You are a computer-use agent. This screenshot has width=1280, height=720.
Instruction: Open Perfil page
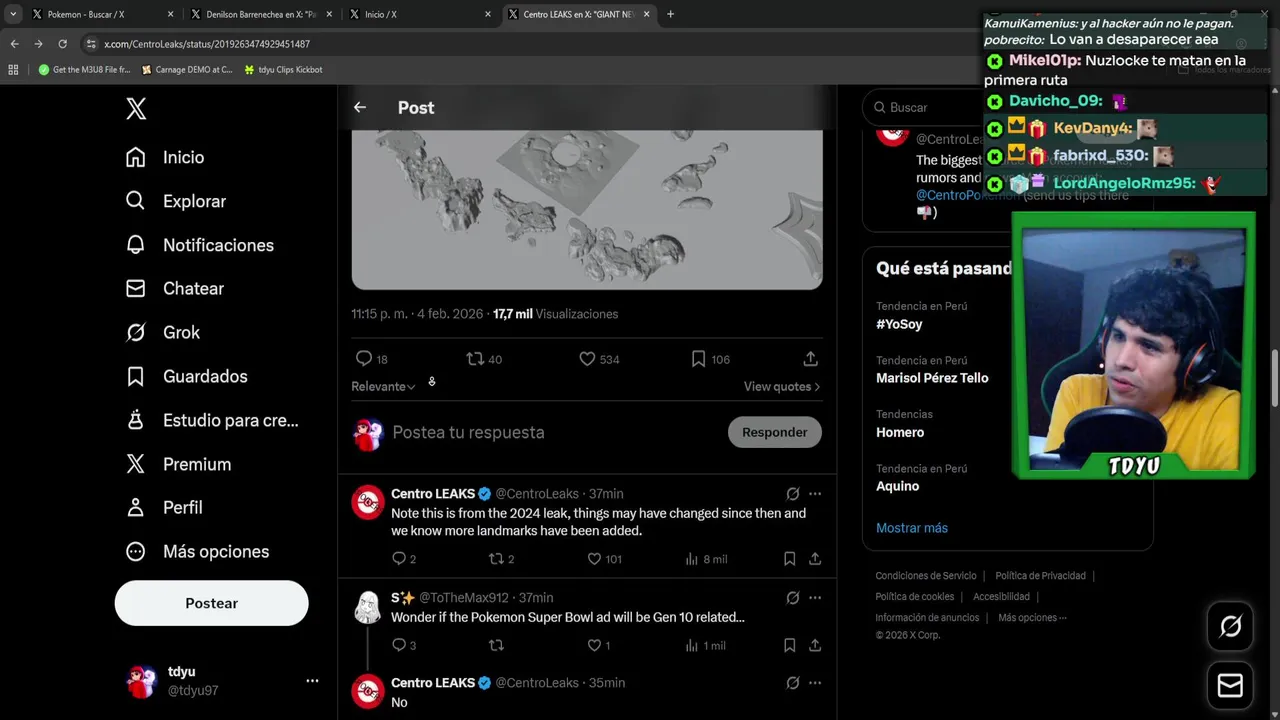click(165, 507)
